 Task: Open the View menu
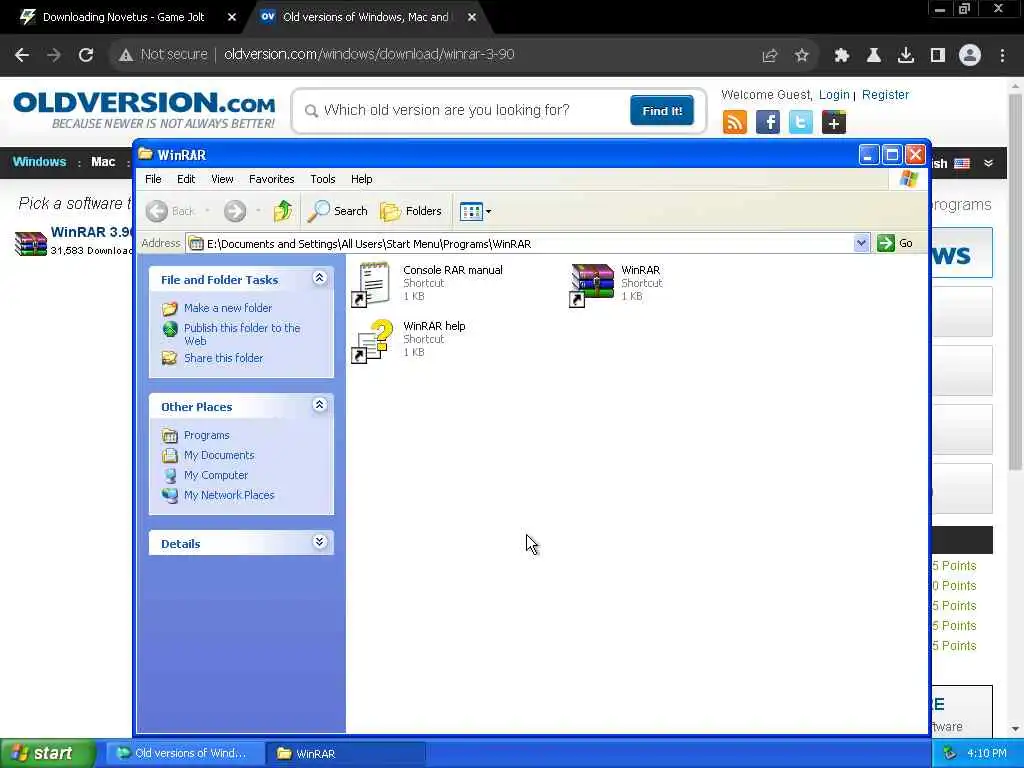click(x=222, y=179)
